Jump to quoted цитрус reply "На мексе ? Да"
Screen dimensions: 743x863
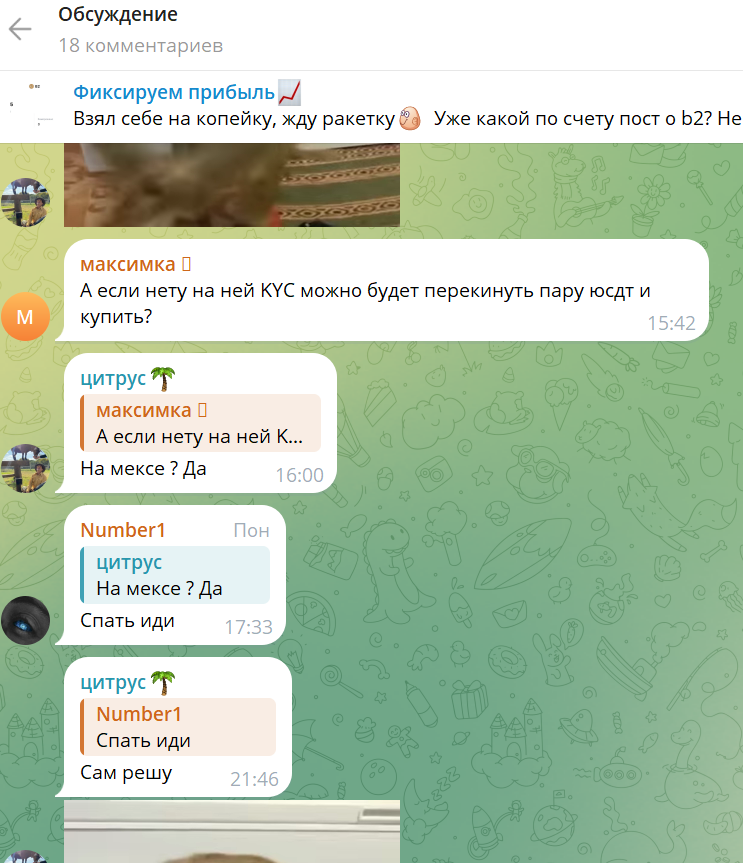[175, 575]
